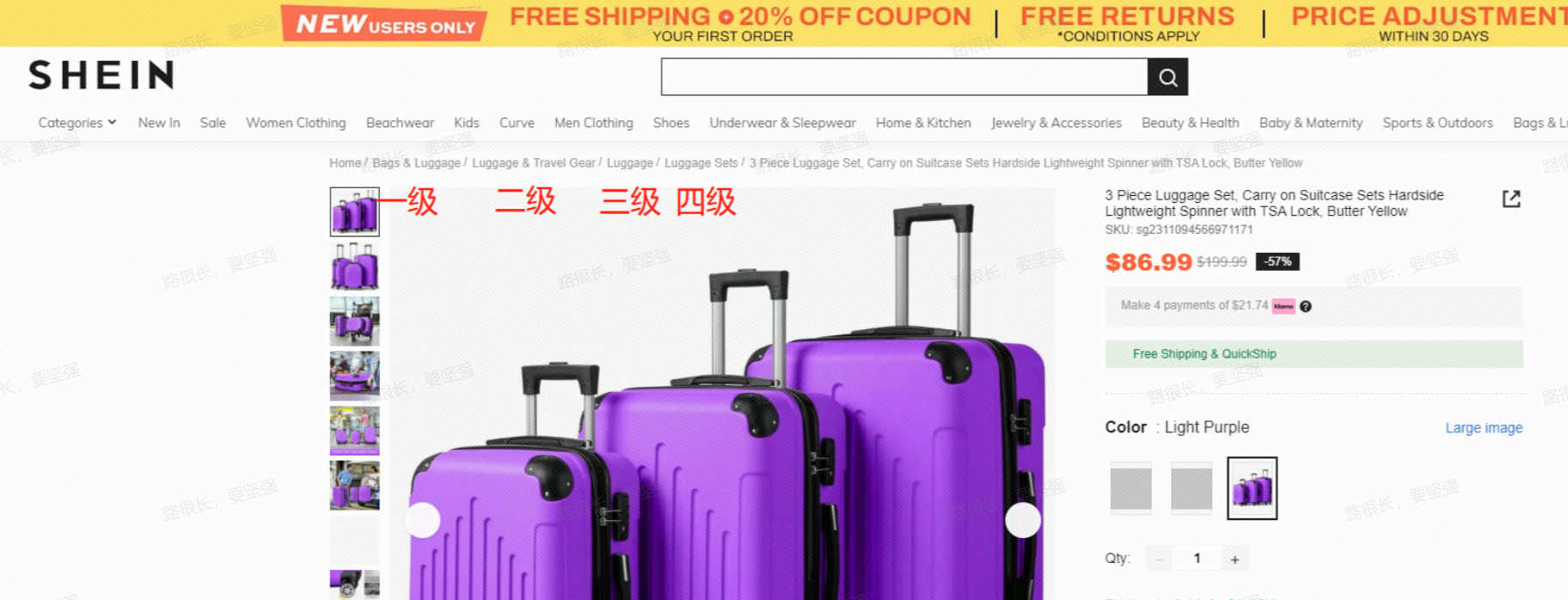The height and width of the screenshot is (600, 1568).
Task: Select the first gray color swatch
Action: (1131, 488)
